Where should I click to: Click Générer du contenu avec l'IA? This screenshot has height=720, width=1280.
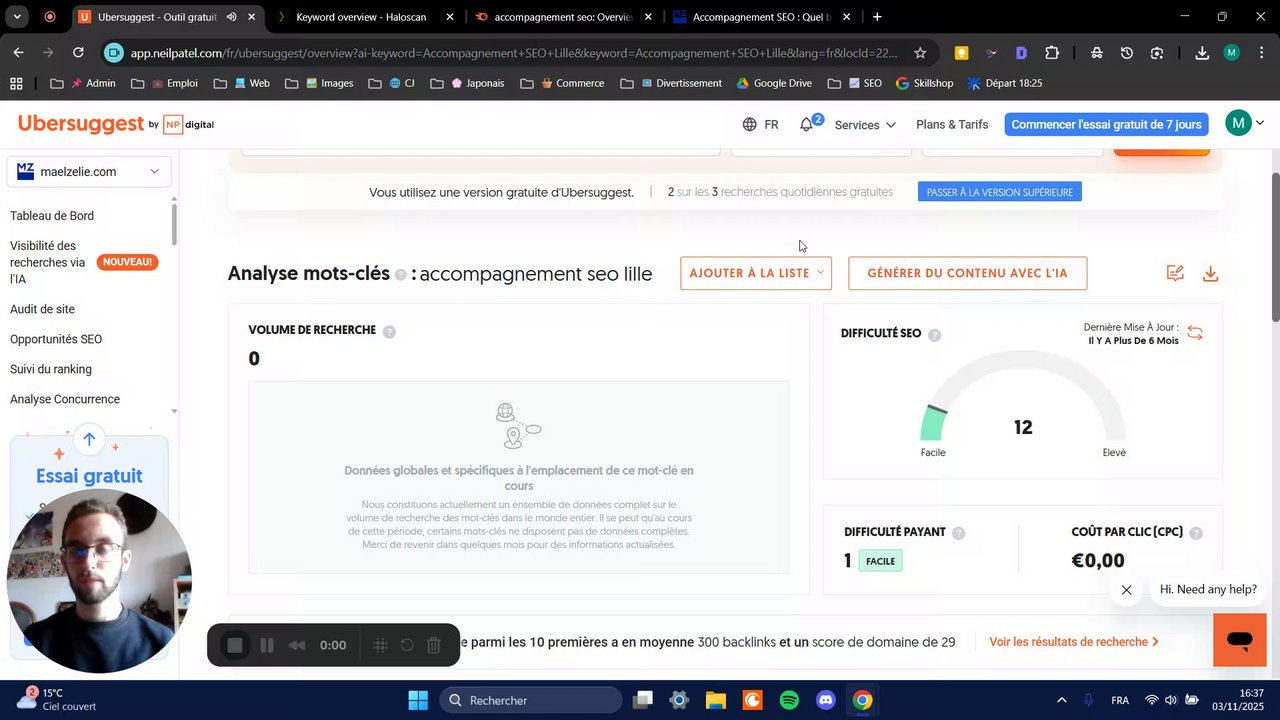tap(967, 273)
